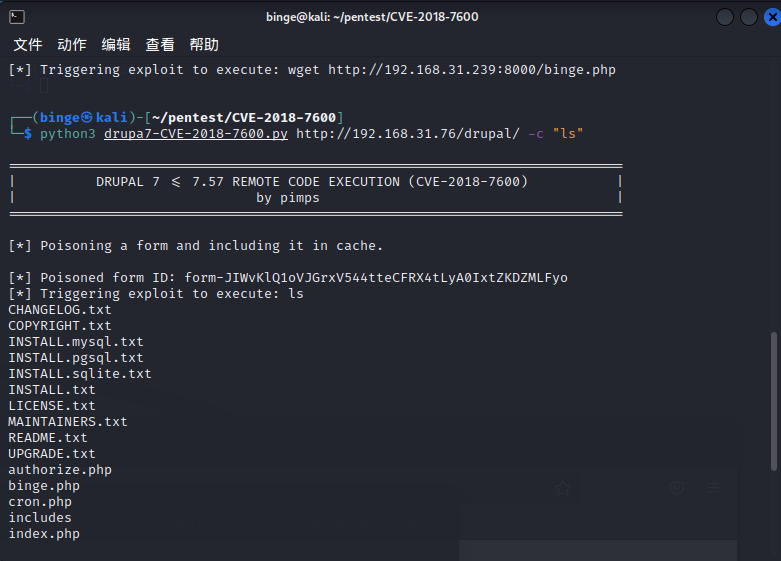Click LICENSE.txt in the listing
781x561 pixels.
tap(52, 406)
